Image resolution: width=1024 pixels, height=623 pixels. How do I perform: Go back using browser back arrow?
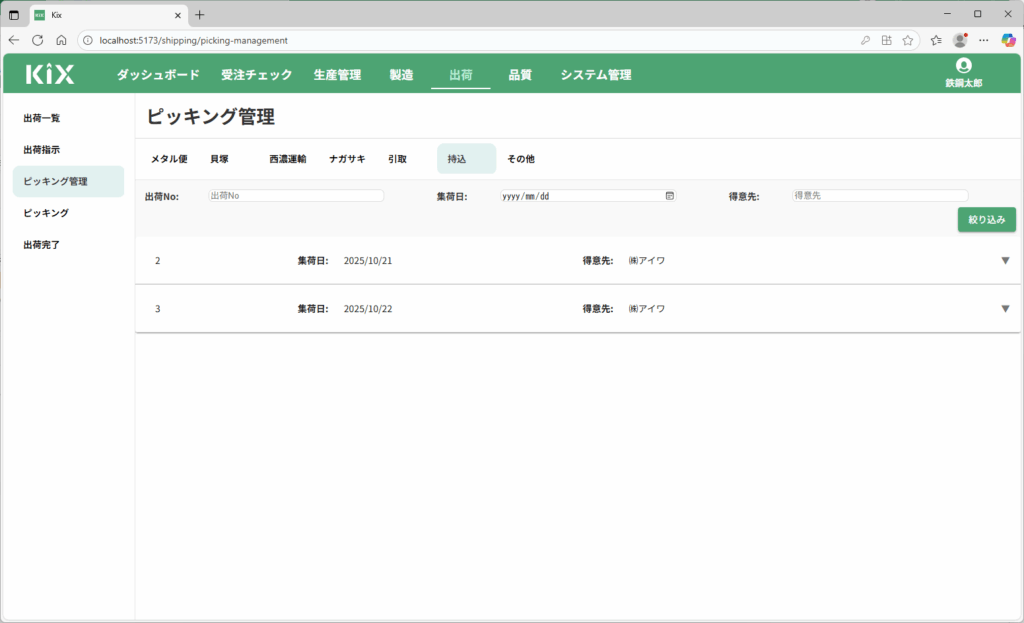click(x=14, y=40)
